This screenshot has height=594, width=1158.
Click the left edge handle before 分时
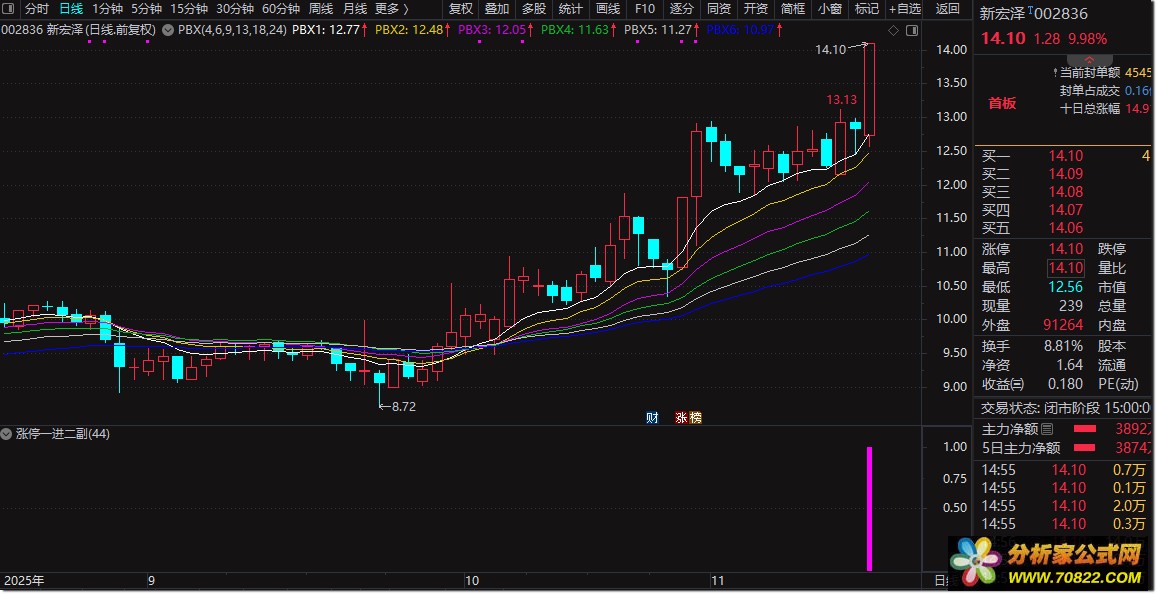pos(10,9)
